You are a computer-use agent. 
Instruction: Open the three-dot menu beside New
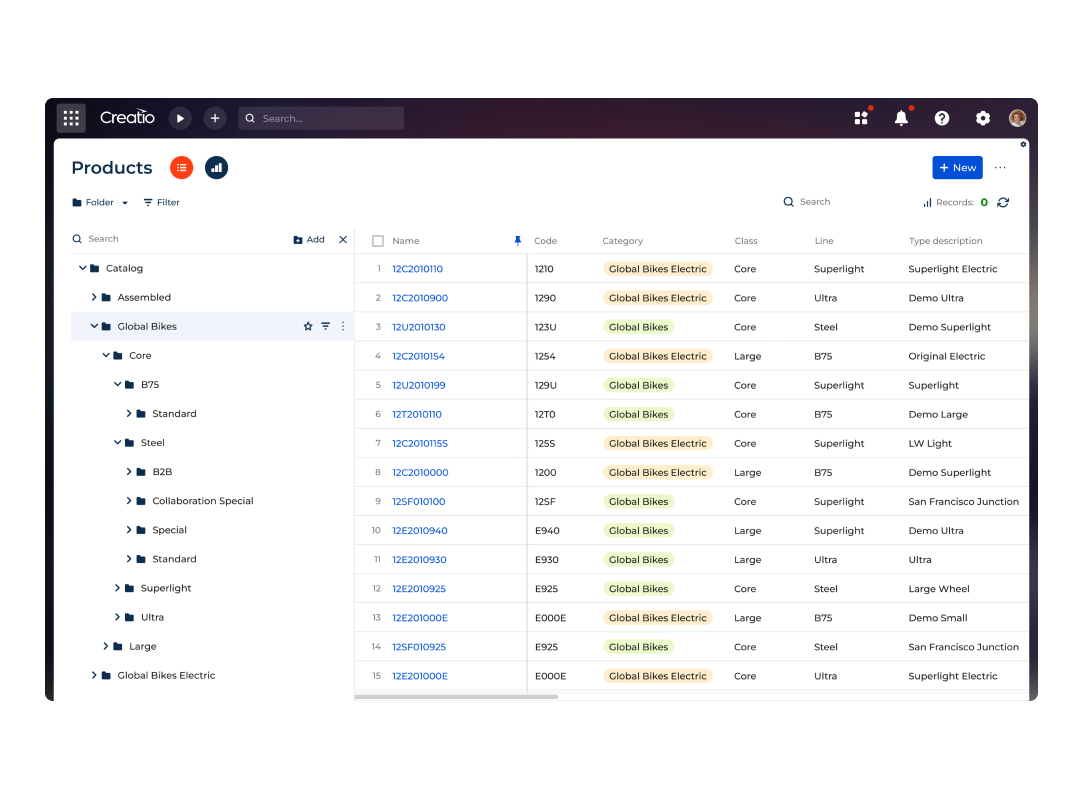tap(1000, 168)
